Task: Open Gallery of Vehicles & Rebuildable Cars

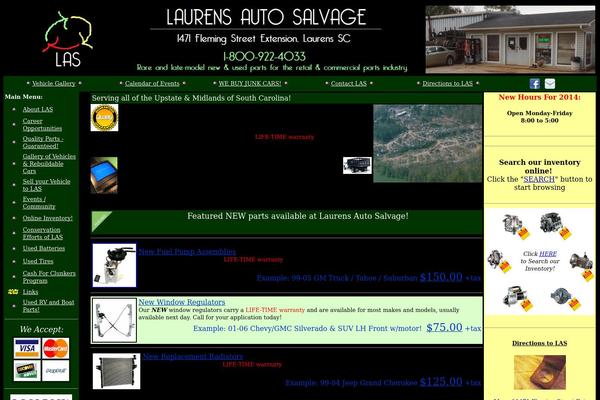Action: point(49,163)
